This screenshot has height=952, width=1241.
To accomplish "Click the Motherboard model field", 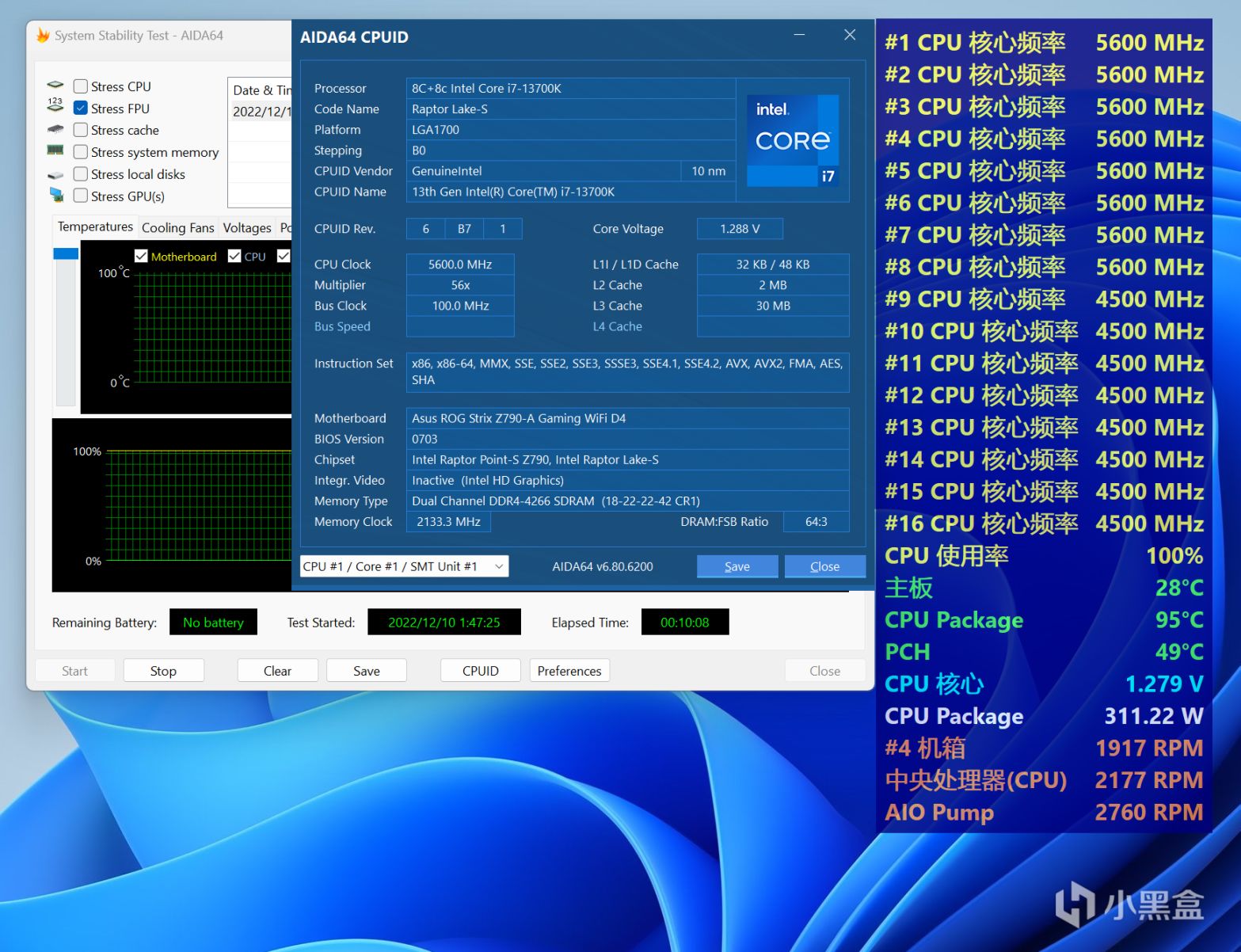I will point(627,418).
